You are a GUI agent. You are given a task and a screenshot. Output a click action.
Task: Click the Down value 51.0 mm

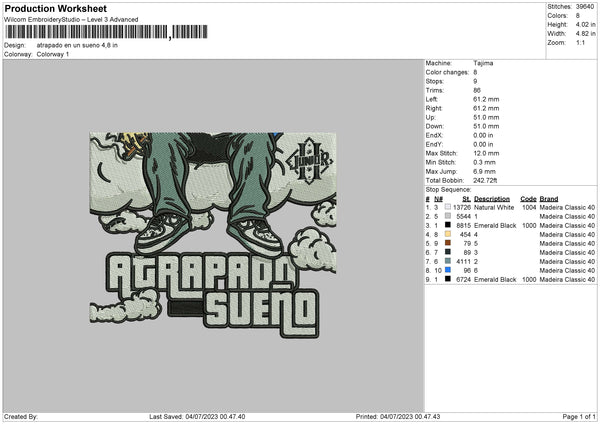[486, 126]
